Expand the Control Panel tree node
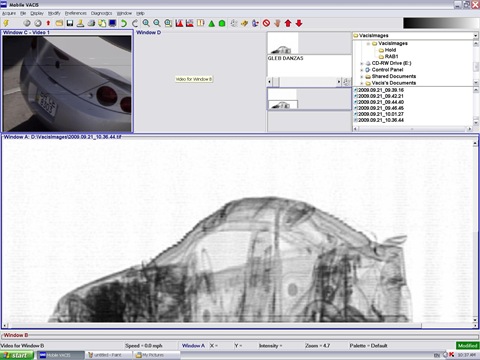Viewport: 480px width, 360px height. coord(362,70)
